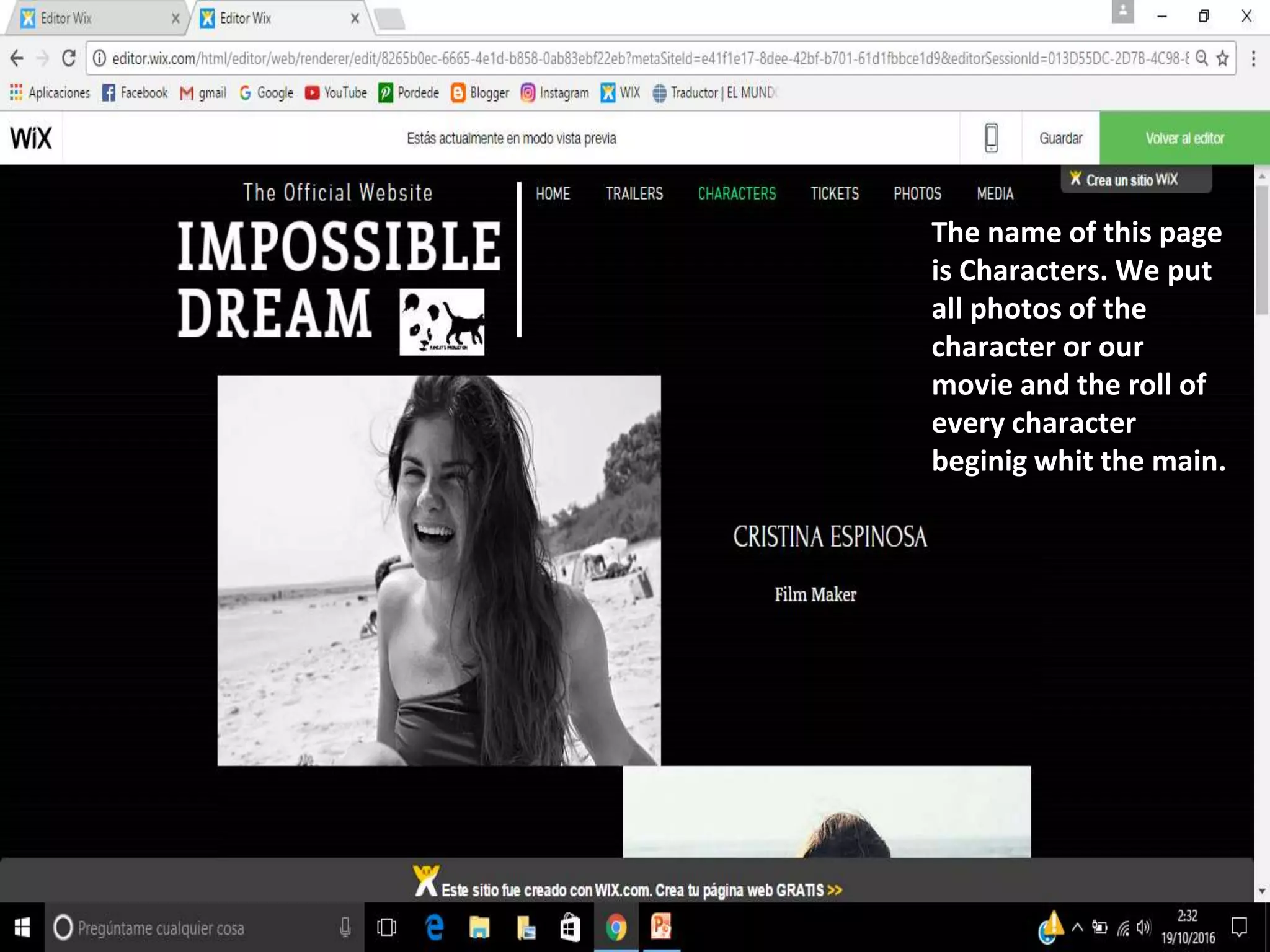
Task: Bookmark page with the star icon
Action: (1222, 58)
